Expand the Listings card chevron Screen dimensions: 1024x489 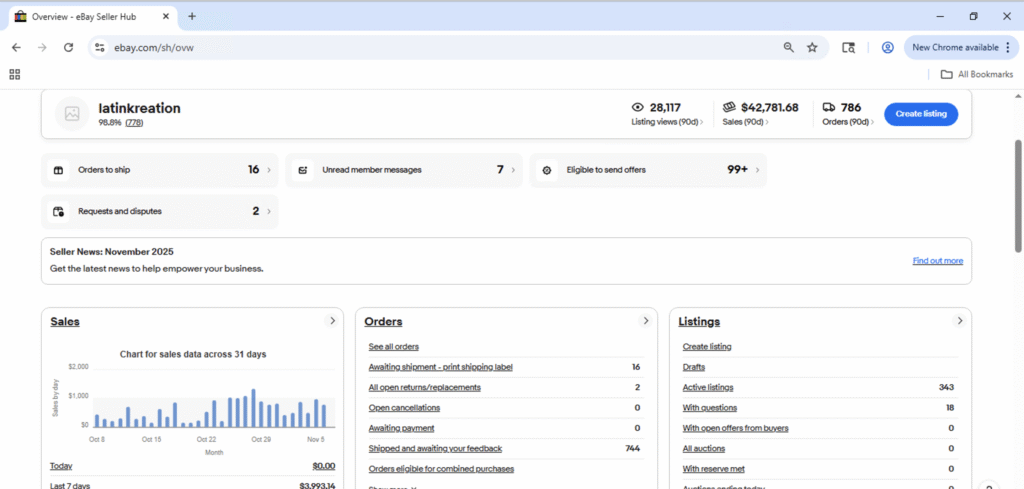click(x=960, y=321)
